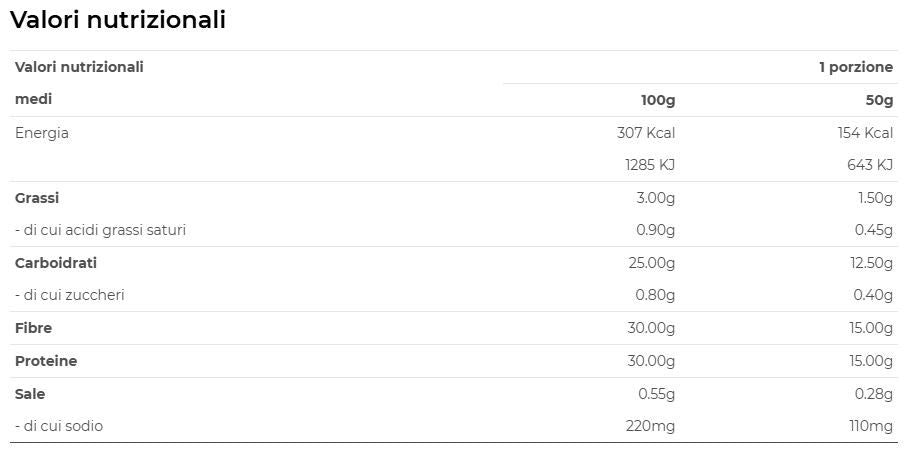Click the 0.55g salt value

click(x=656, y=394)
